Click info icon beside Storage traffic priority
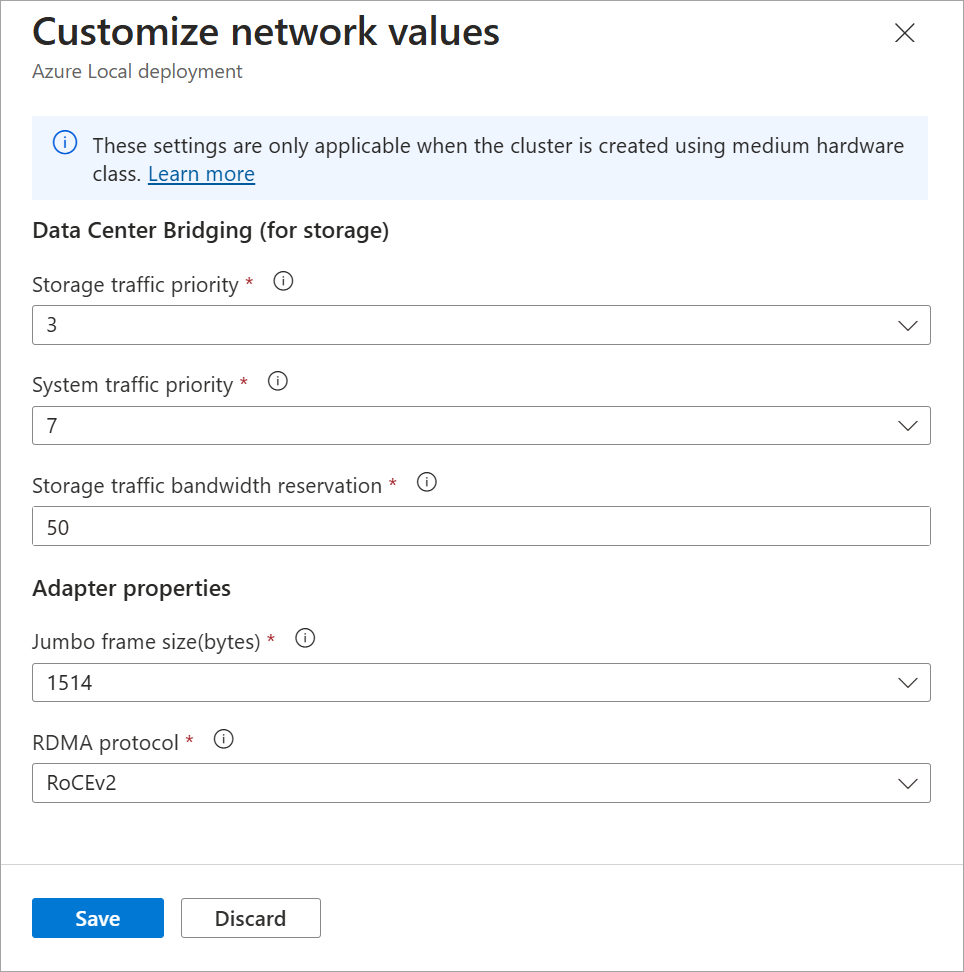Screen dimensions: 964x972 (283, 282)
